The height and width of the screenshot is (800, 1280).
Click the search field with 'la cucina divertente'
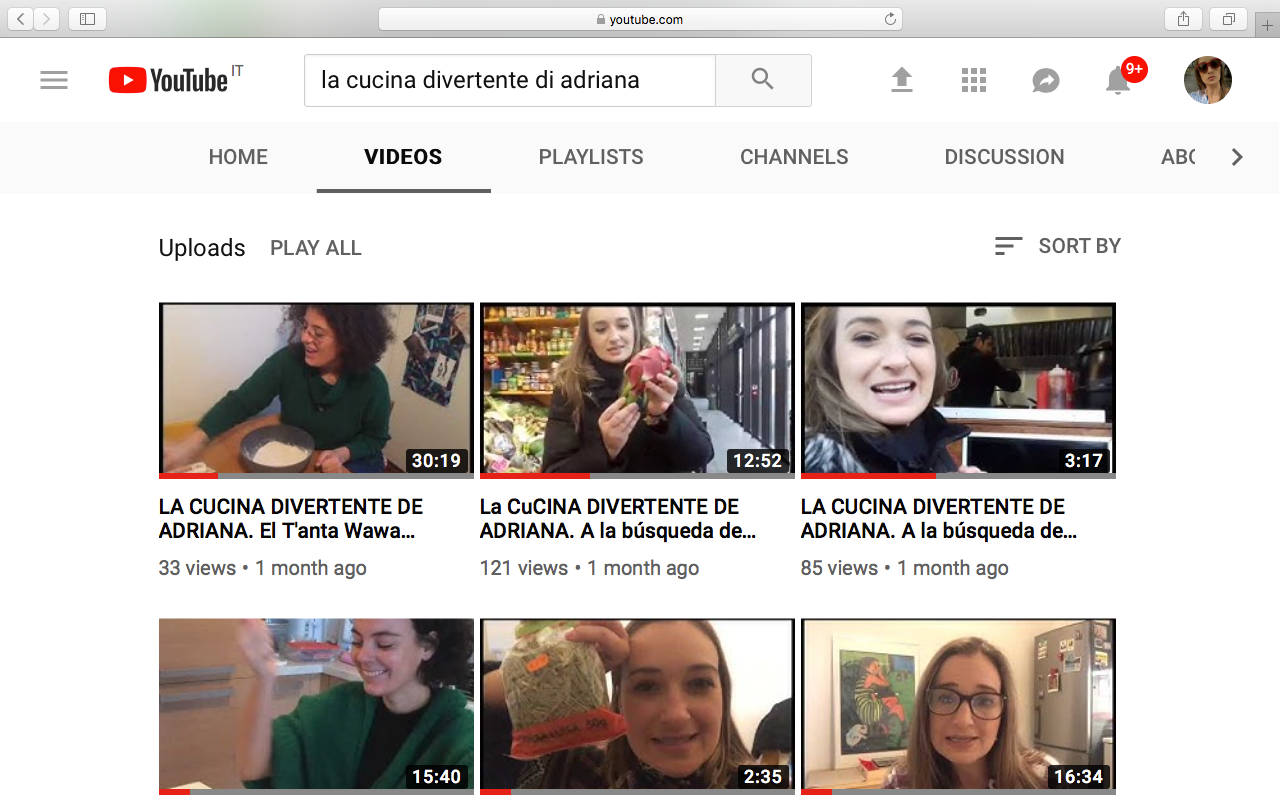pyautogui.click(x=509, y=80)
